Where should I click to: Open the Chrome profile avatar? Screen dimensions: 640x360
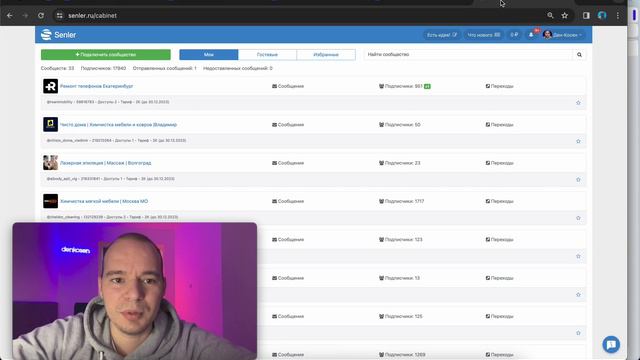[x=602, y=16]
